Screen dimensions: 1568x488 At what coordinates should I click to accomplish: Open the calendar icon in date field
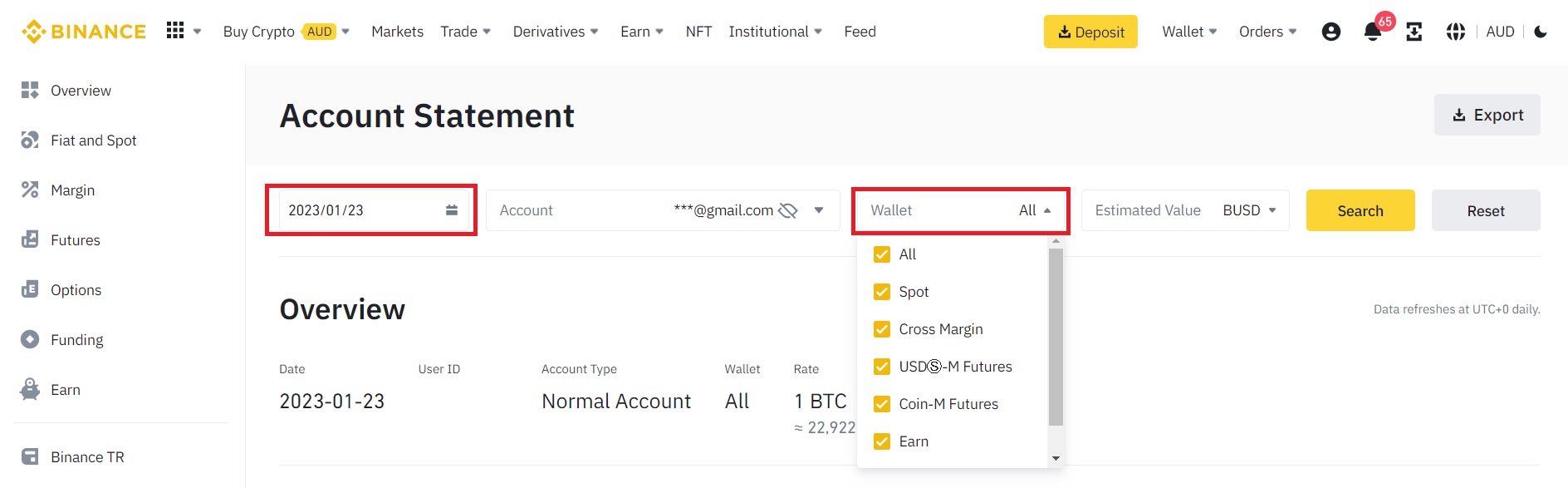(x=452, y=210)
